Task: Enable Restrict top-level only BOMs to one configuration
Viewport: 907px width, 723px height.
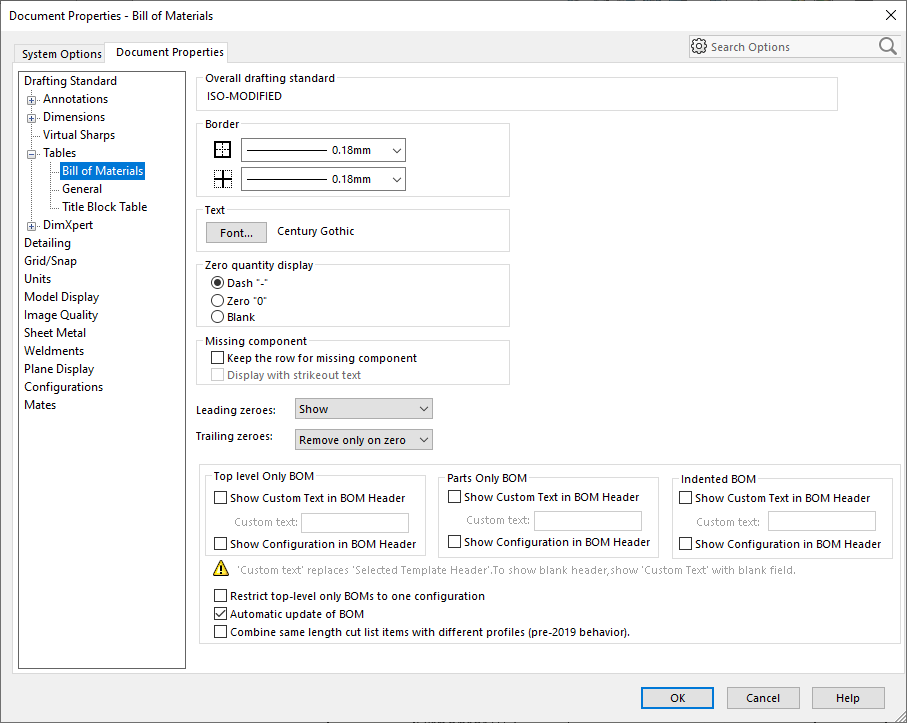Action: click(x=221, y=596)
